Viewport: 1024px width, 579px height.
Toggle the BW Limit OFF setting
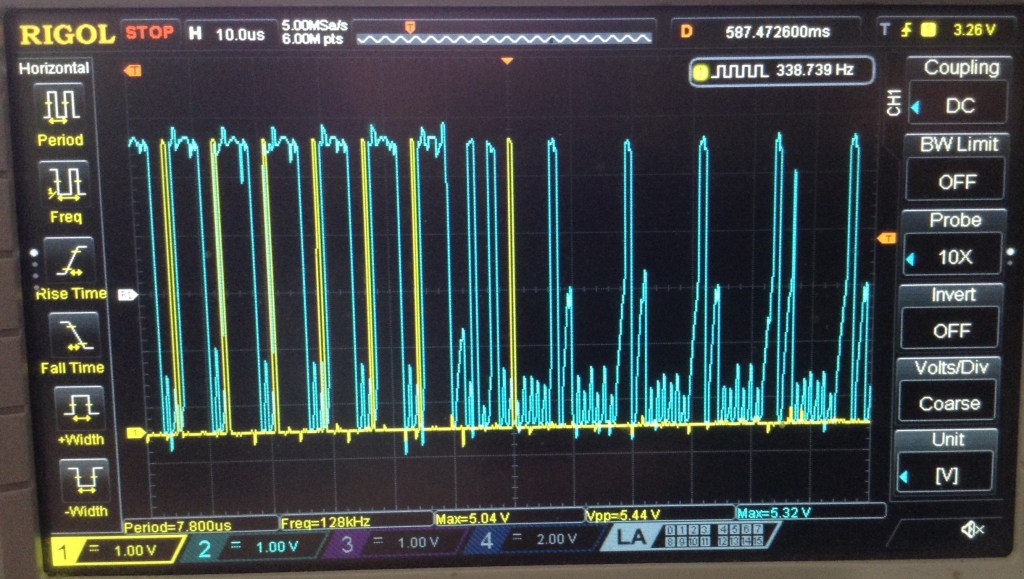[957, 182]
